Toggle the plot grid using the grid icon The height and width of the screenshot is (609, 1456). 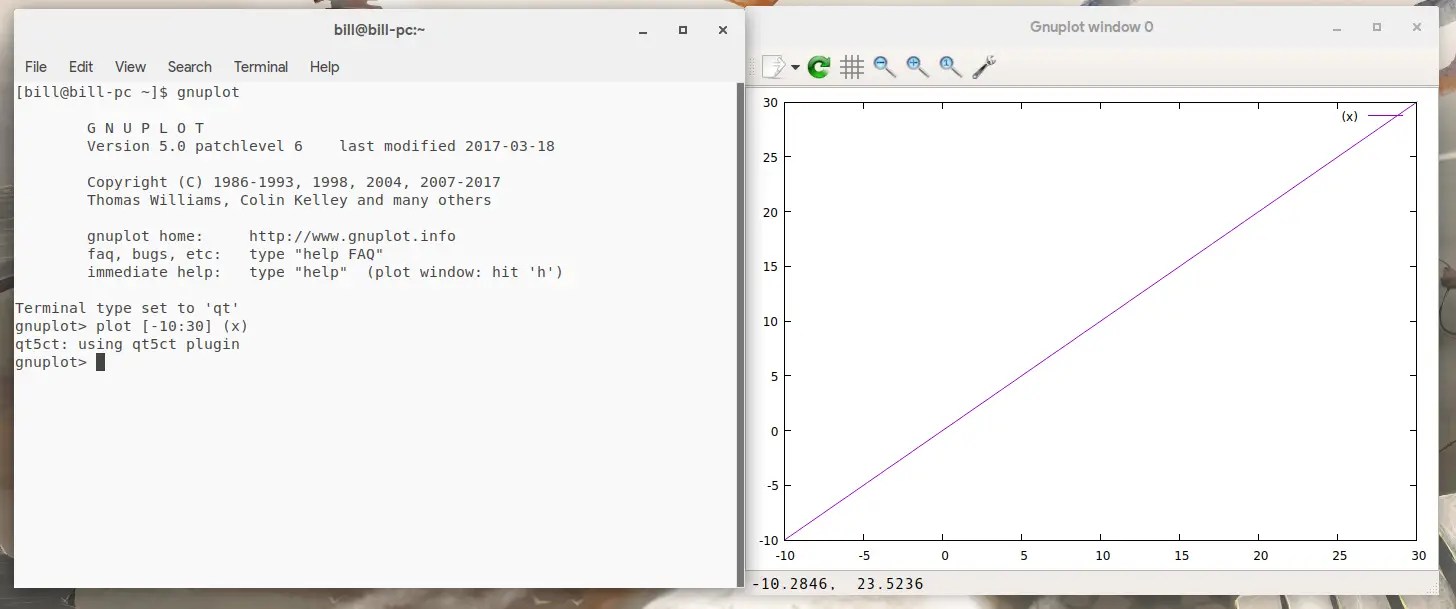(852, 66)
